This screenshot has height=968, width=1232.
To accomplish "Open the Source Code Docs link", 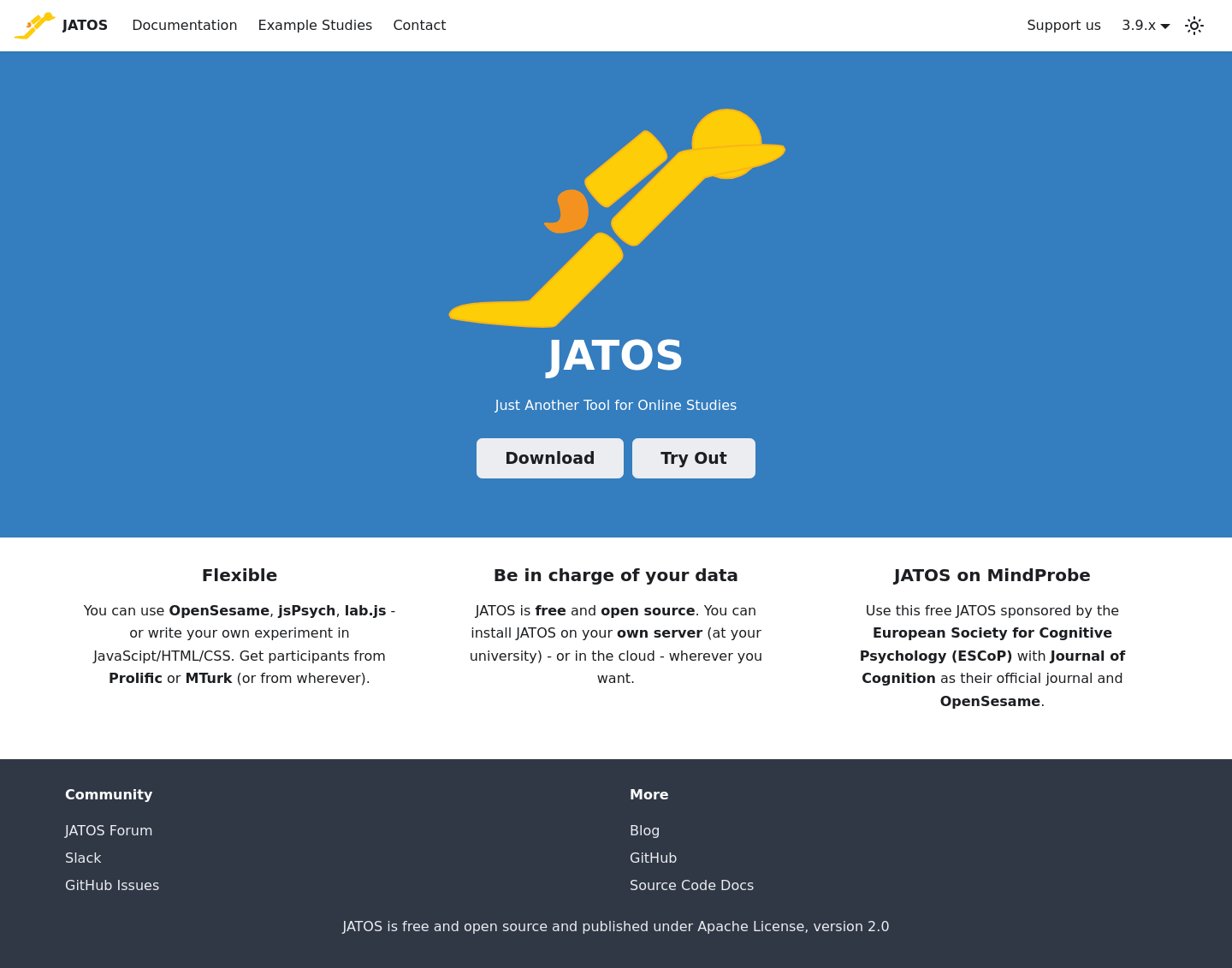I will [x=691, y=885].
